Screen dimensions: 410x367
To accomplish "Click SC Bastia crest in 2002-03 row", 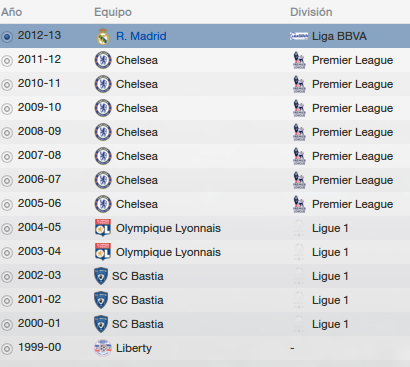I will (x=101, y=276).
